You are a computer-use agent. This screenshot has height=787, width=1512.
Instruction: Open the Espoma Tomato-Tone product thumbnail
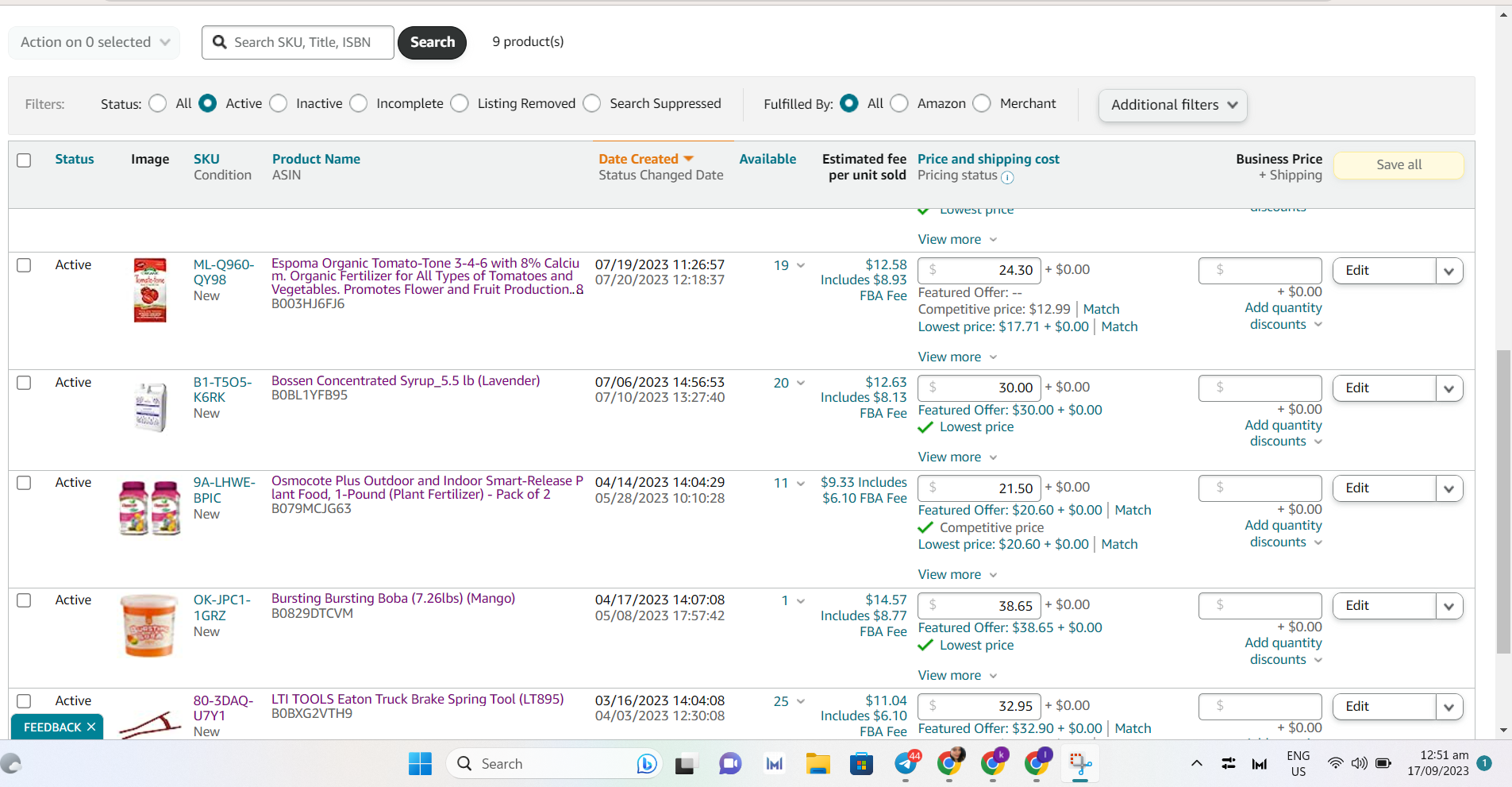(150, 290)
